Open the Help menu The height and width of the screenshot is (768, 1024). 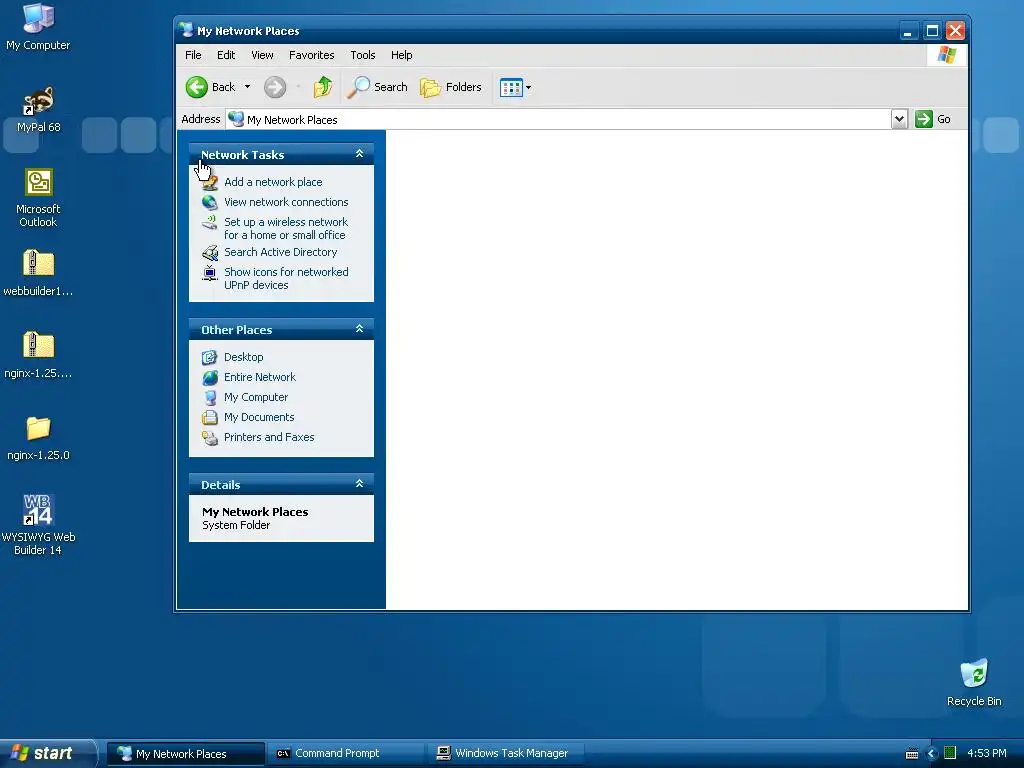pos(402,55)
